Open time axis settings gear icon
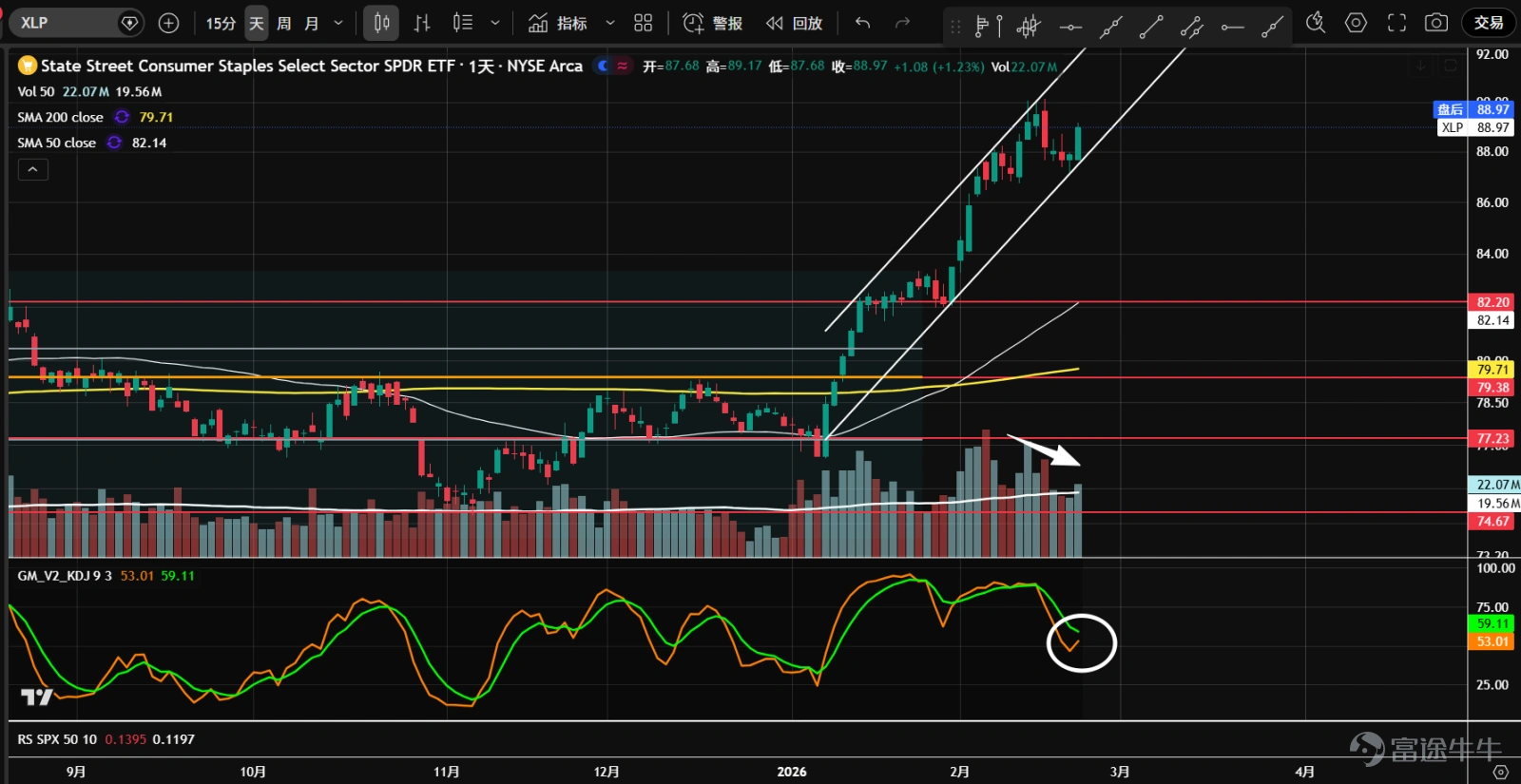This screenshot has height=784, width=1521. point(1500,772)
